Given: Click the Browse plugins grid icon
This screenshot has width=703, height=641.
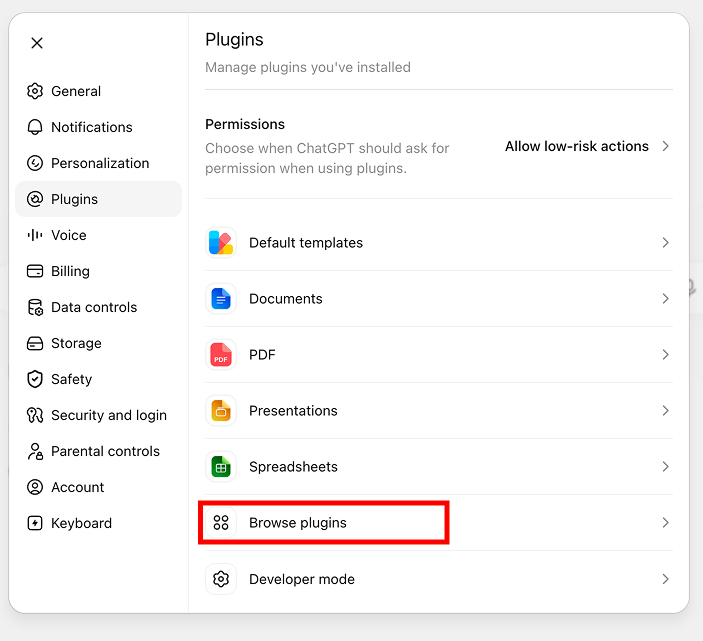Looking at the screenshot, I should [x=221, y=523].
